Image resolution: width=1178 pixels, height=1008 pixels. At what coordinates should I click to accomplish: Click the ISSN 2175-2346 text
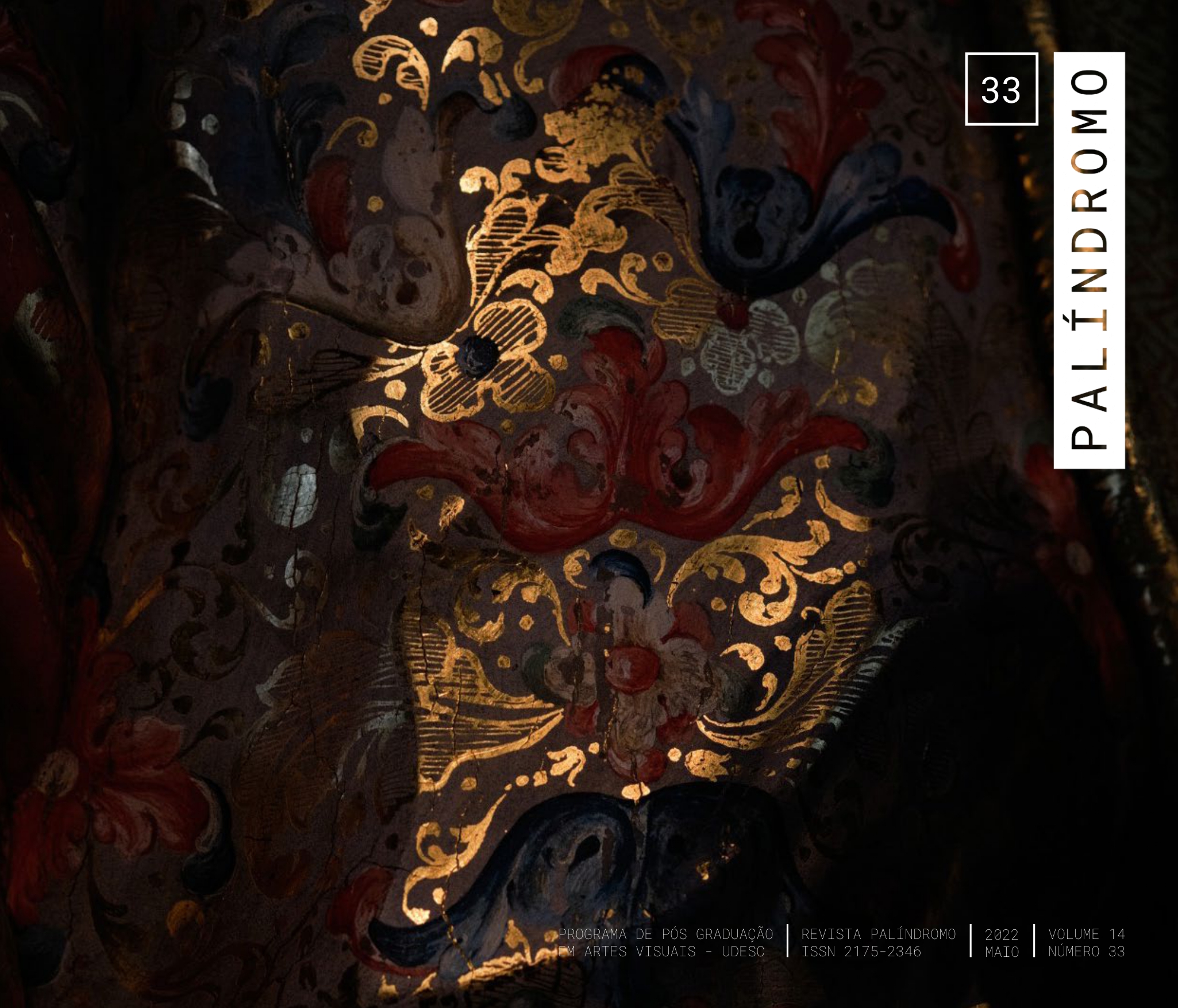click(x=861, y=952)
